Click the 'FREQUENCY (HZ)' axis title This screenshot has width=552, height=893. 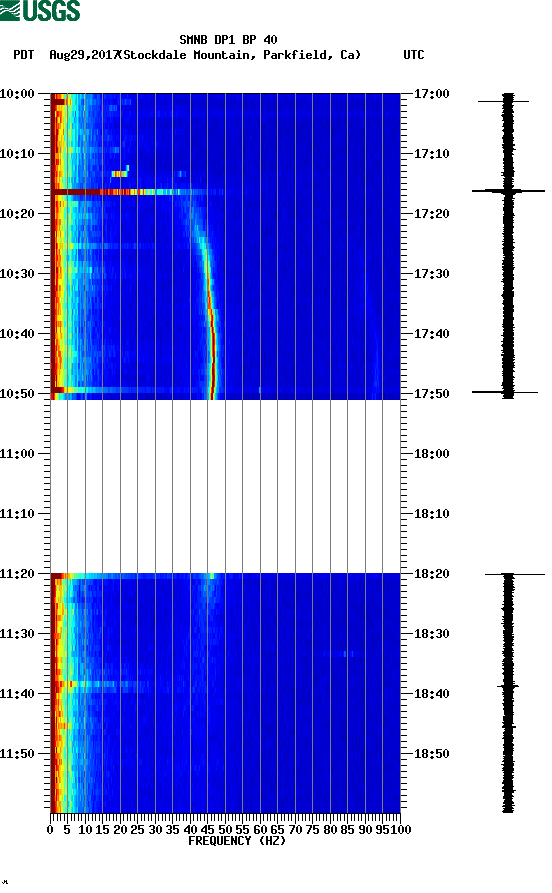236,841
